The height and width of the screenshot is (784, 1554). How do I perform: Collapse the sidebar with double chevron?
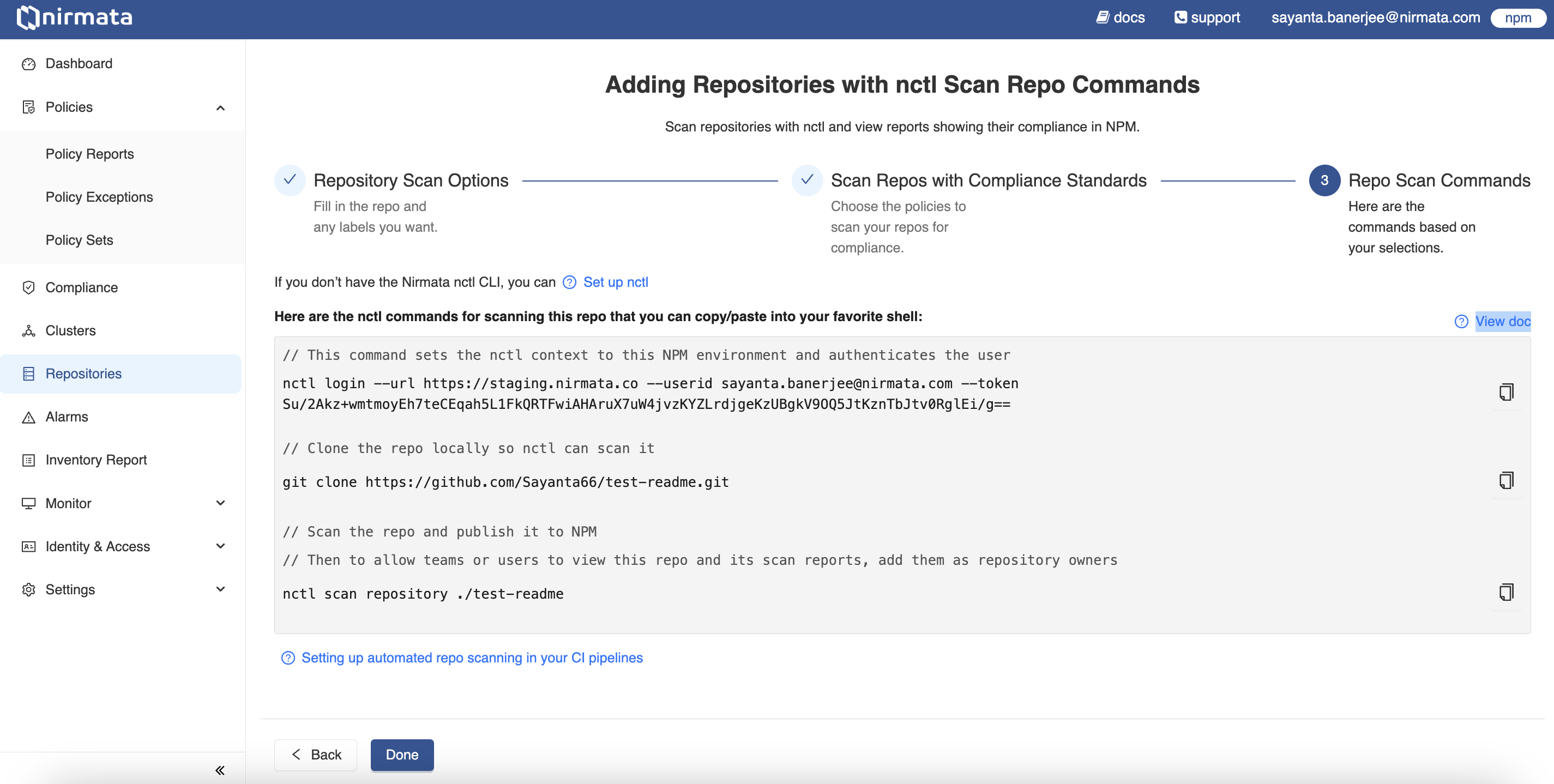coord(220,770)
